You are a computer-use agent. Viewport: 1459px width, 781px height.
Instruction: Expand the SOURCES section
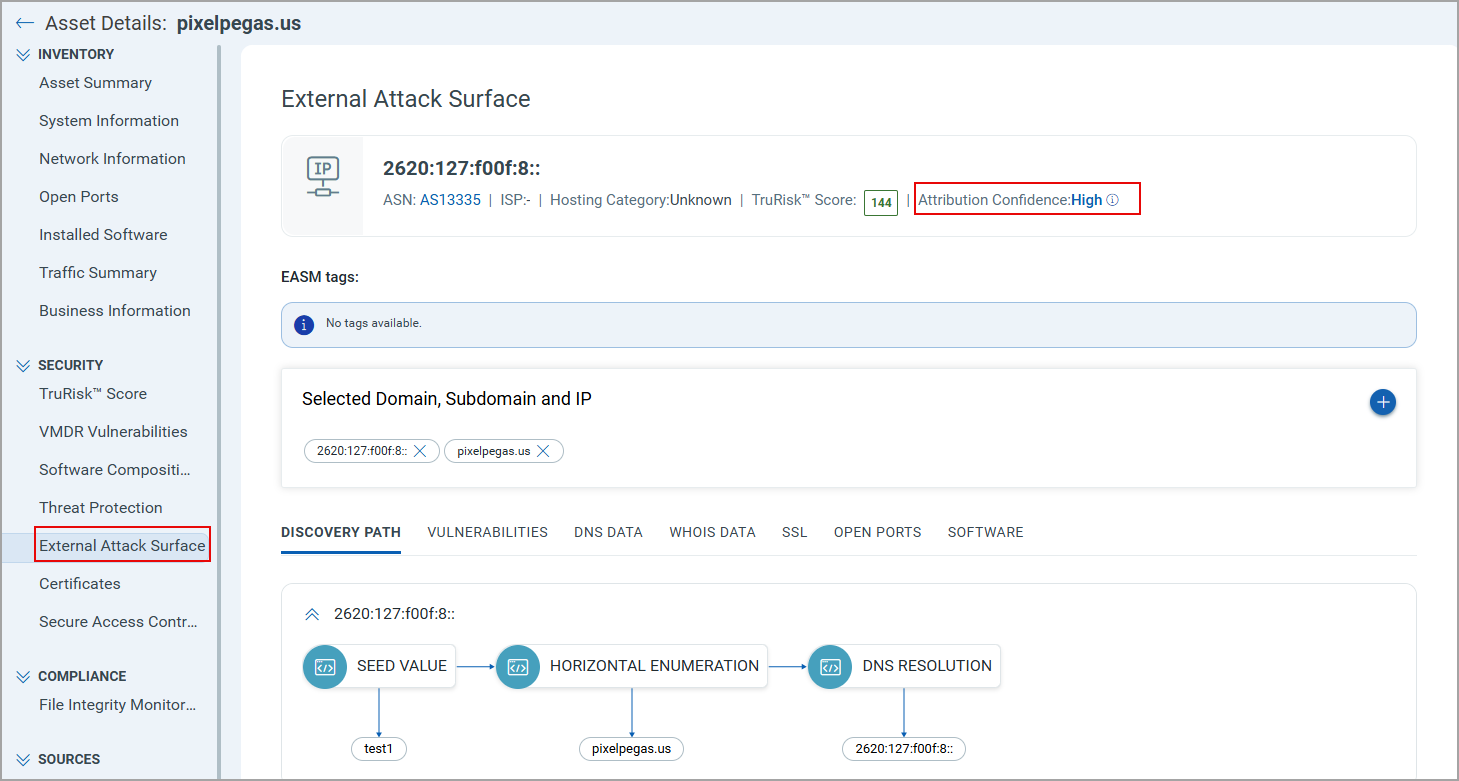click(22, 758)
